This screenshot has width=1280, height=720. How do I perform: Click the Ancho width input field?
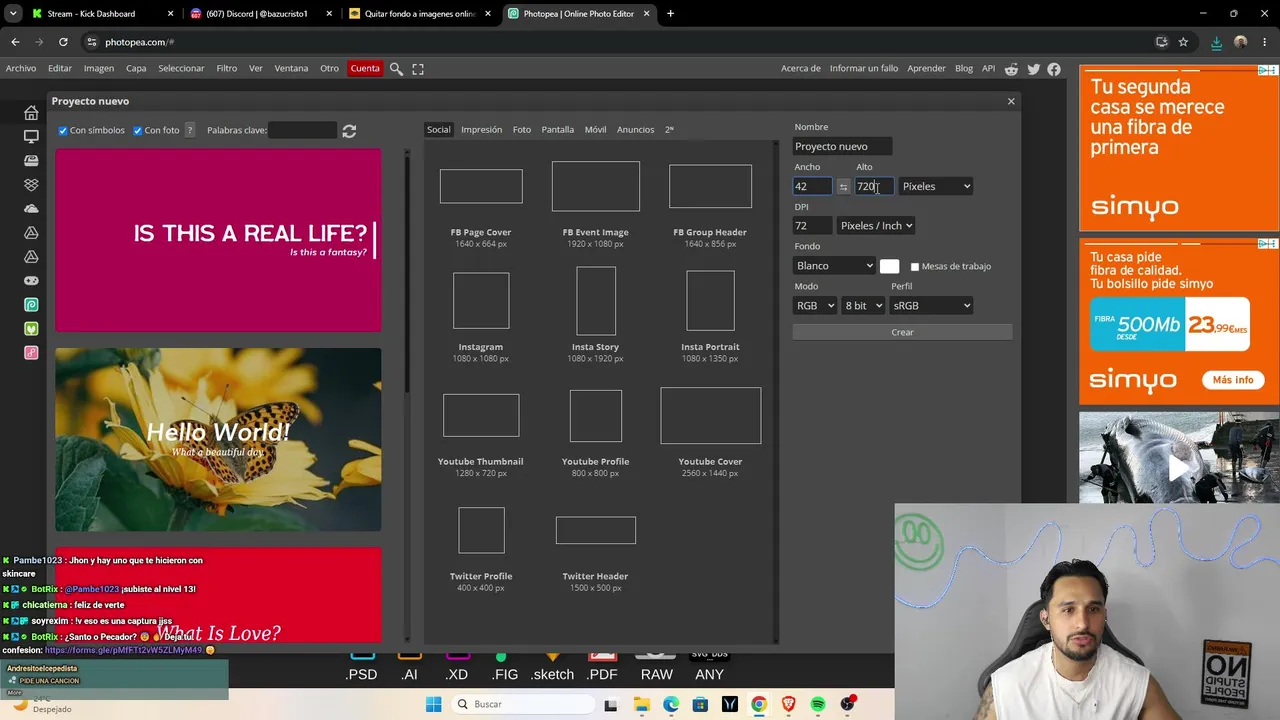point(813,187)
